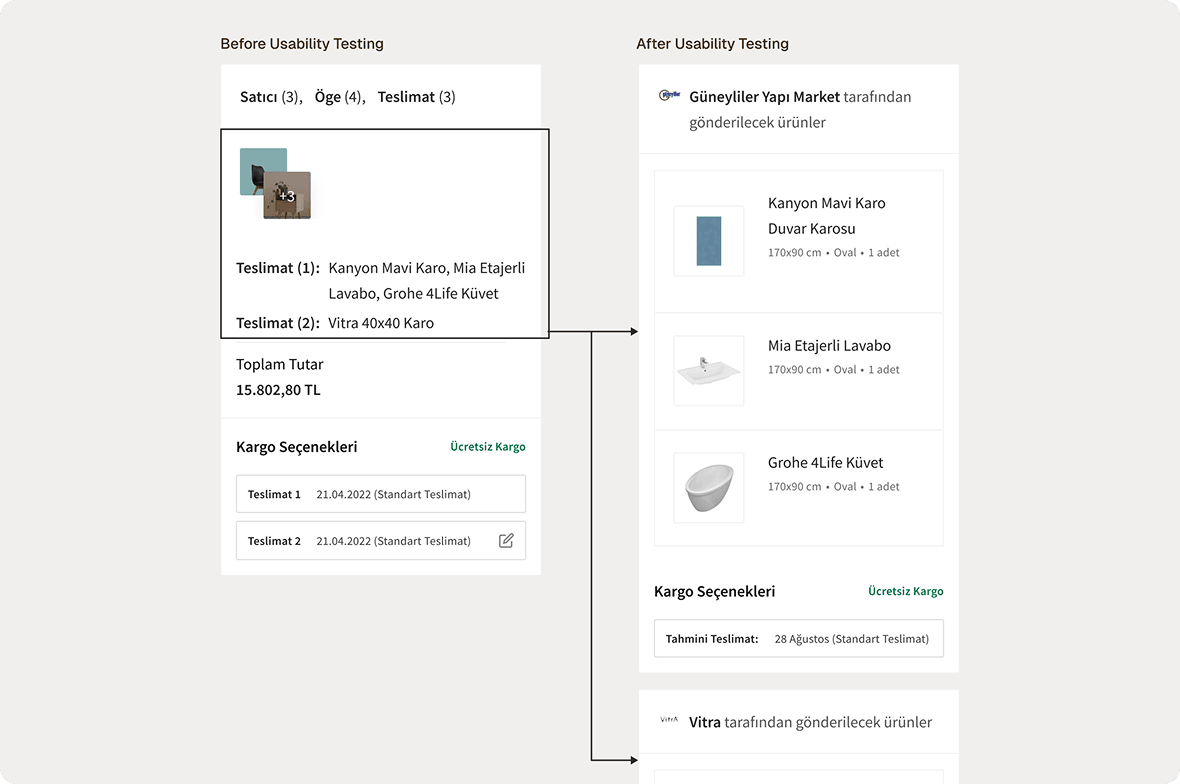
Task: Click the Tahmini Teslimat date entry
Action: pyautogui.click(x=798, y=638)
